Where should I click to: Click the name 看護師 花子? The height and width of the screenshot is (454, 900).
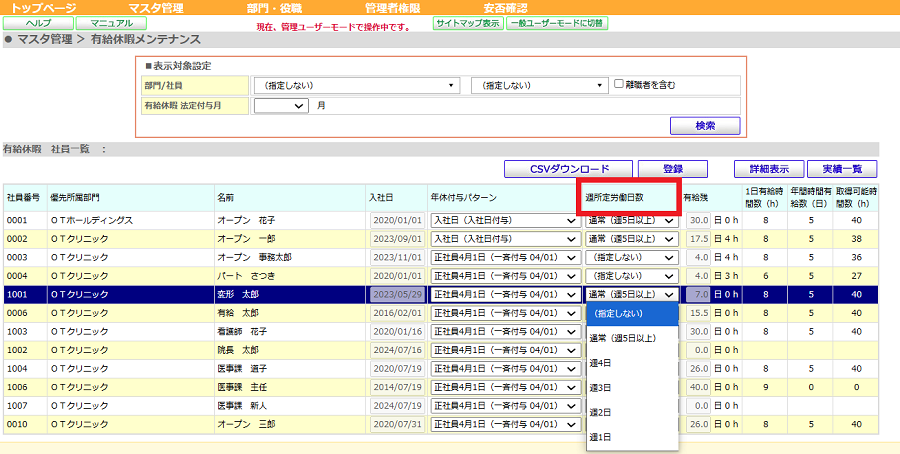point(242,331)
